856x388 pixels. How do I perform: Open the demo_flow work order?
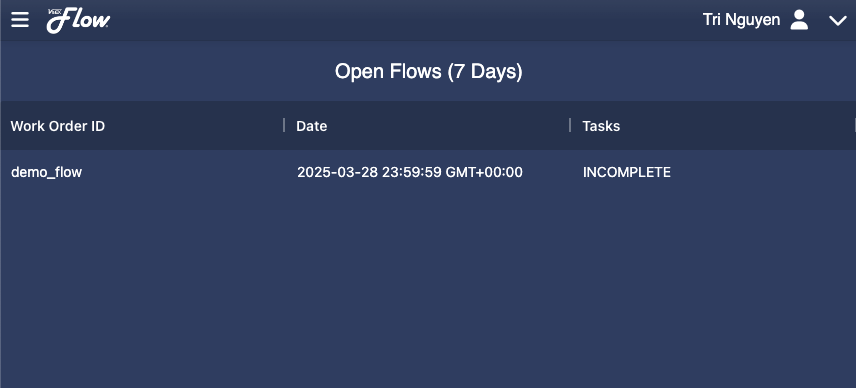pos(46,172)
